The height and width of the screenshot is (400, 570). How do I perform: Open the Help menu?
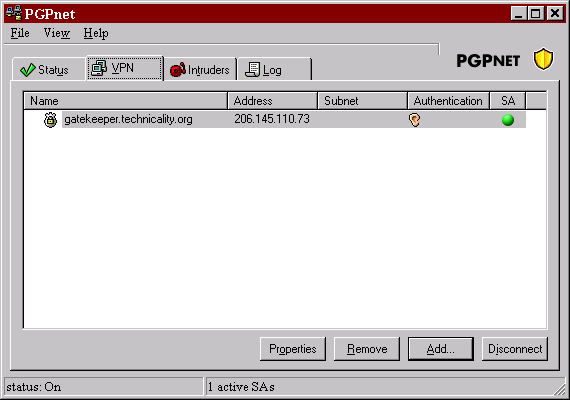pyautogui.click(x=96, y=33)
